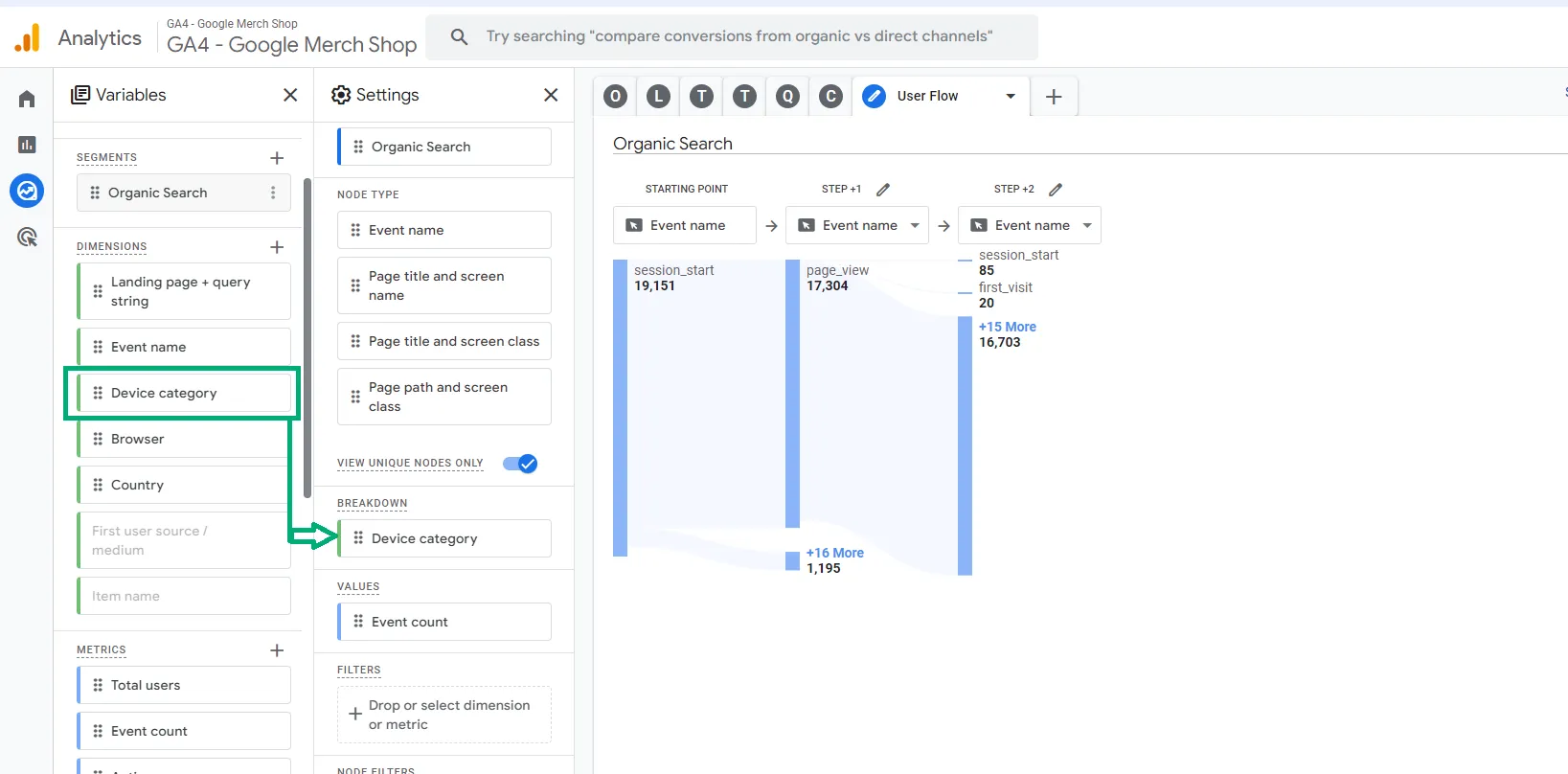Viewport: 1568px width, 774px height.
Task: Open the GA4 - Google Merch Shop property selector
Action: click(291, 36)
